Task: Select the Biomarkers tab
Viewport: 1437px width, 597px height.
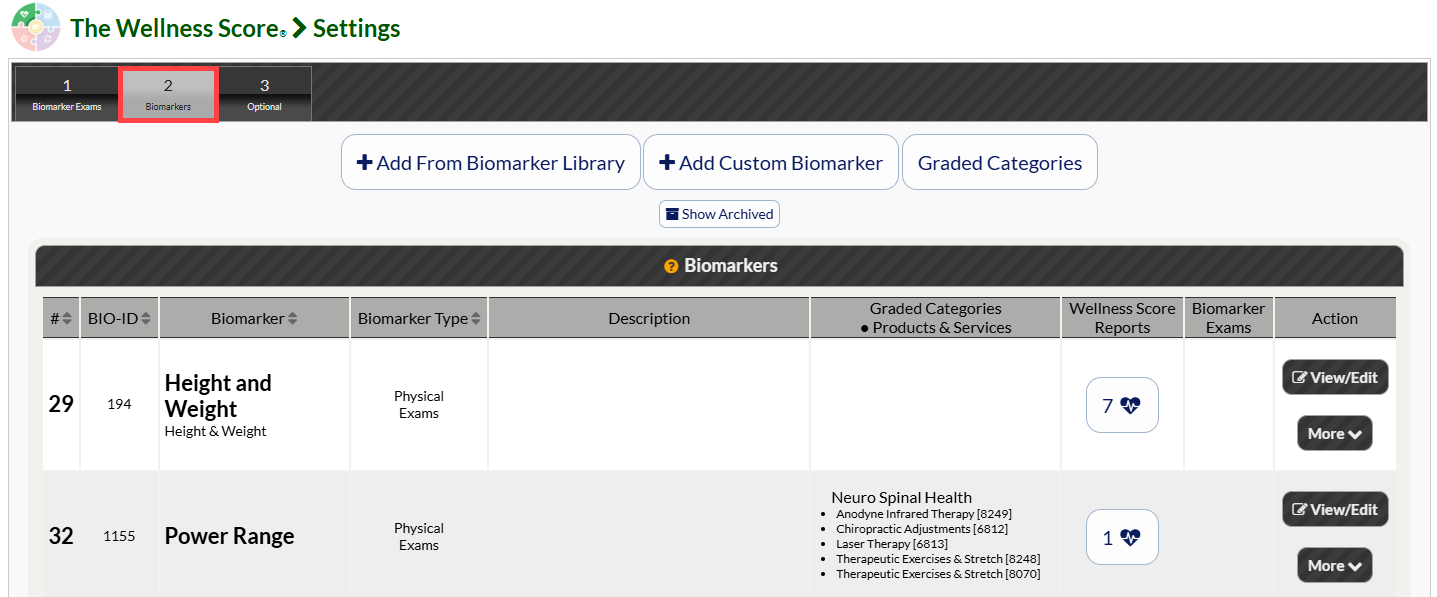Action: 168,95
